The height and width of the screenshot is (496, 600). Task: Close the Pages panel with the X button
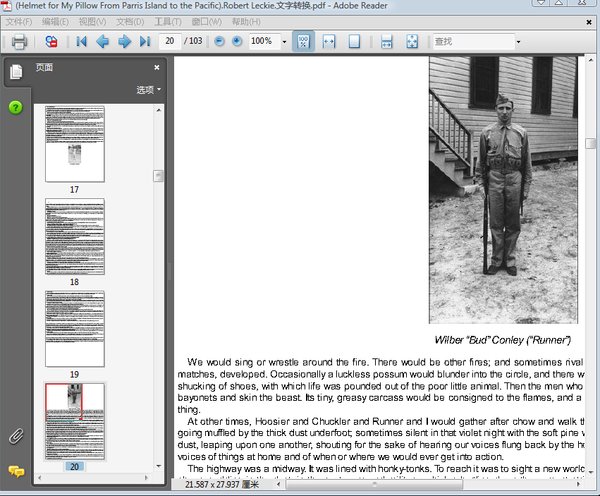(x=156, y=68)
